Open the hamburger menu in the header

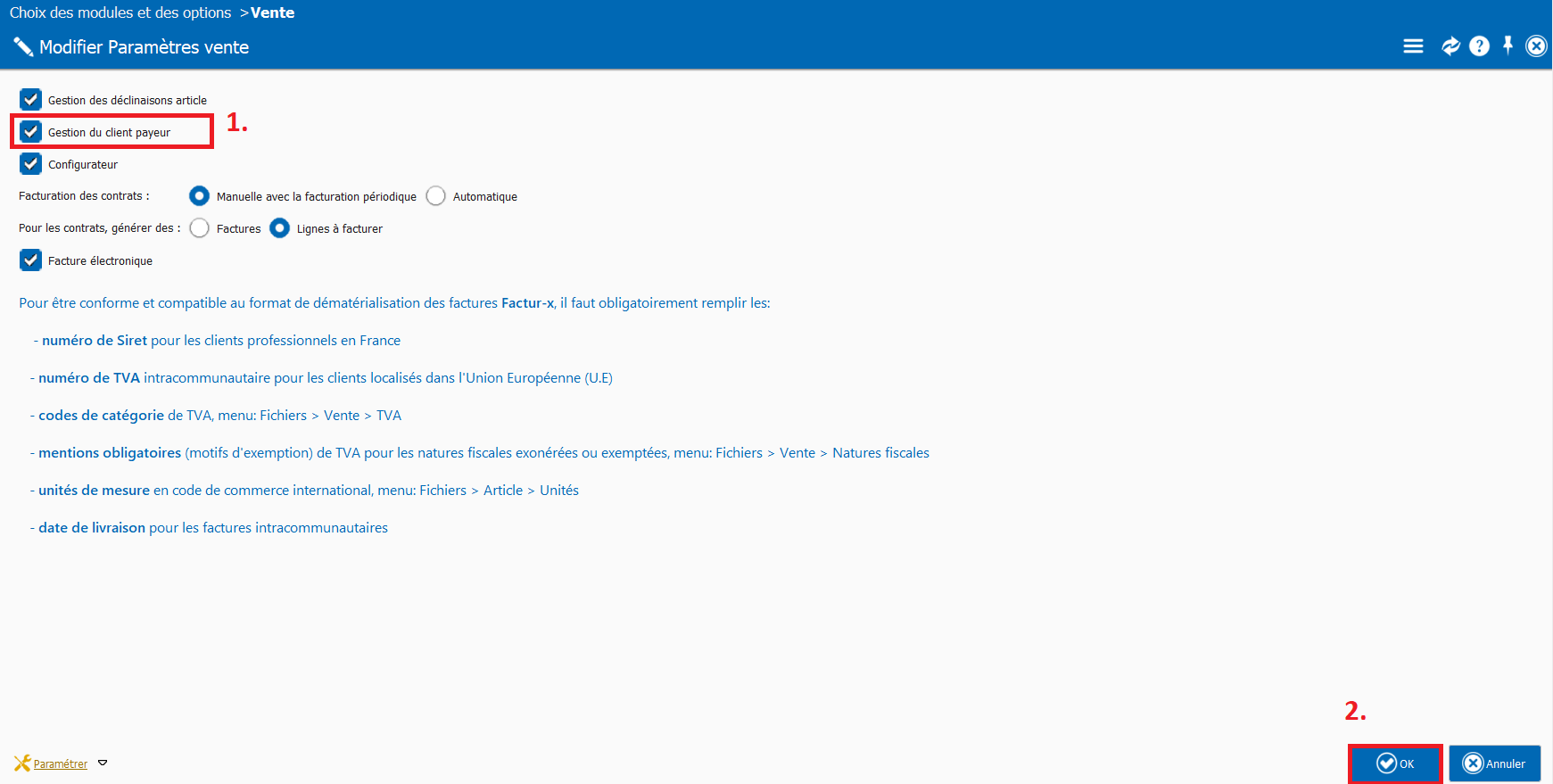[1412, 46]
